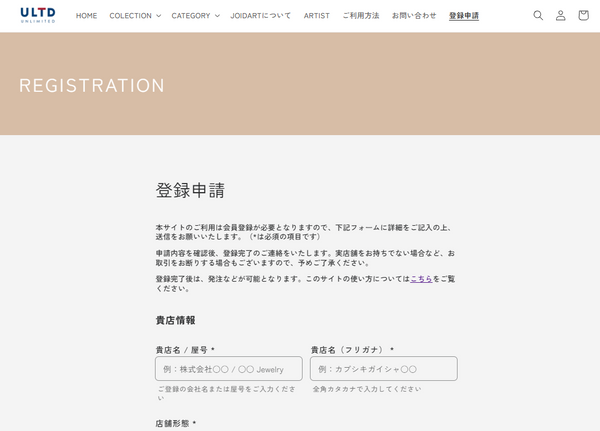Open the ご利用方法 page

(x=361, y=16)
